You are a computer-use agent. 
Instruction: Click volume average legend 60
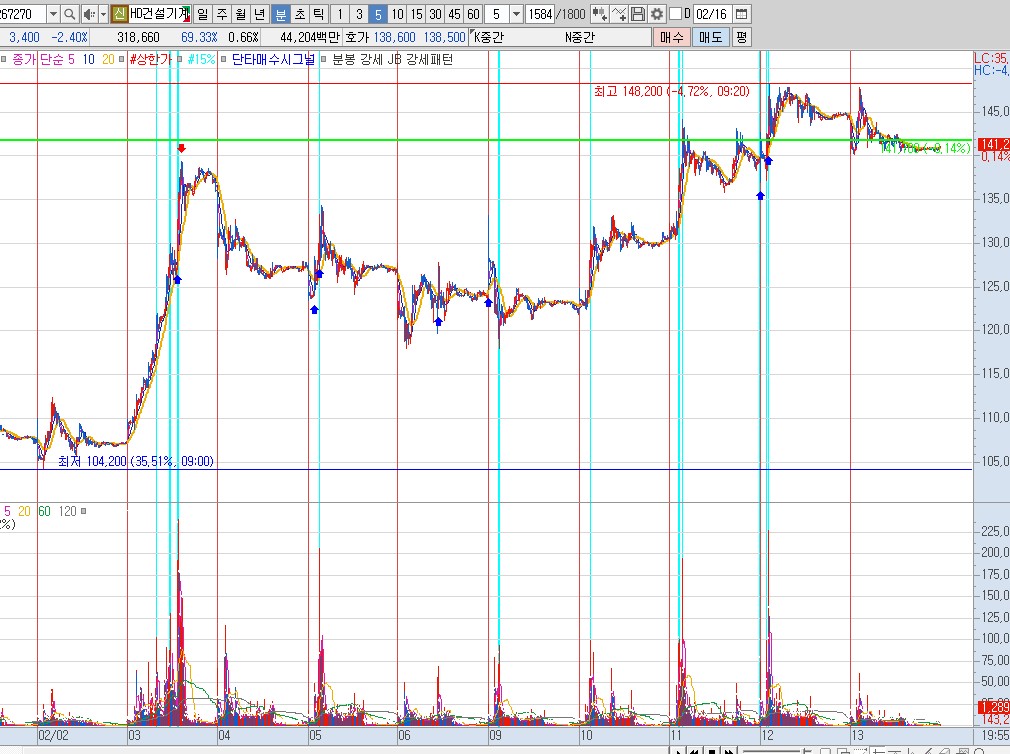tap(44, 511)
